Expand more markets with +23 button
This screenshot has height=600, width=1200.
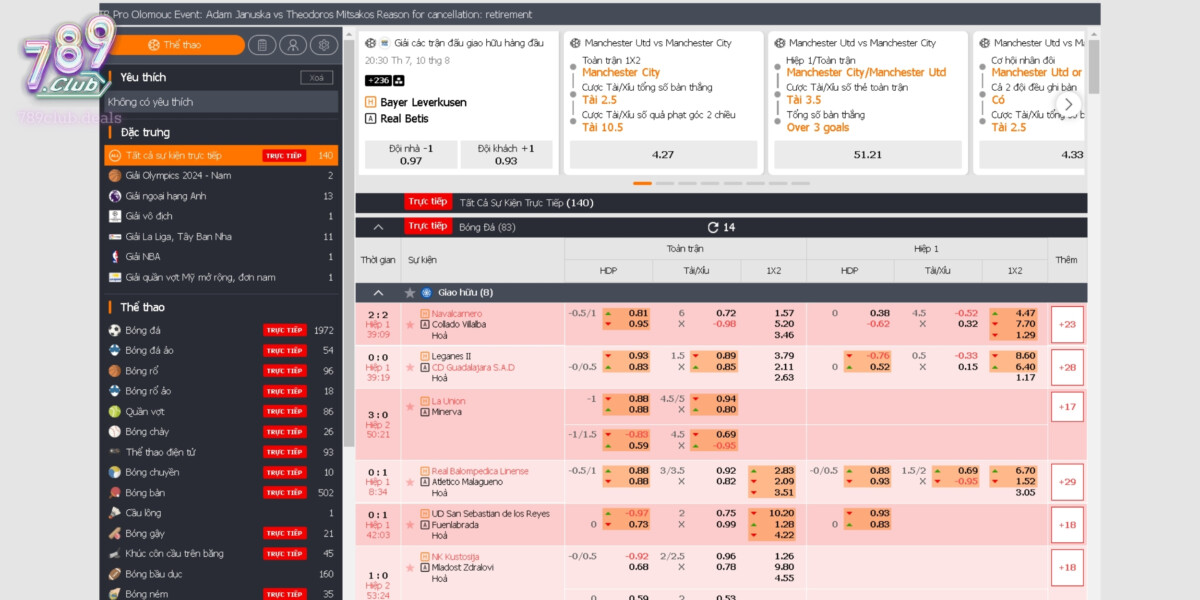pyautogui.click(x=1067, y=324)
